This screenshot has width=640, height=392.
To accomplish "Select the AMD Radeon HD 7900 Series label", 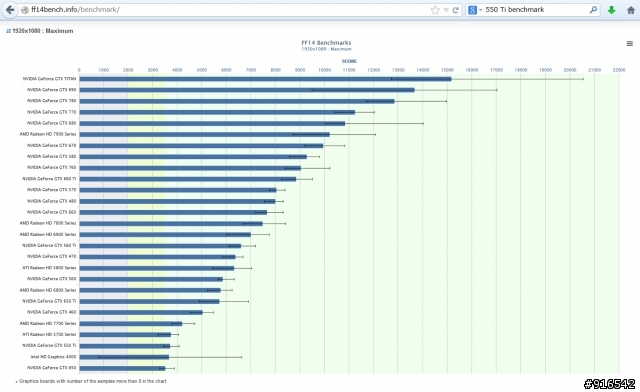I will point(48,134).
